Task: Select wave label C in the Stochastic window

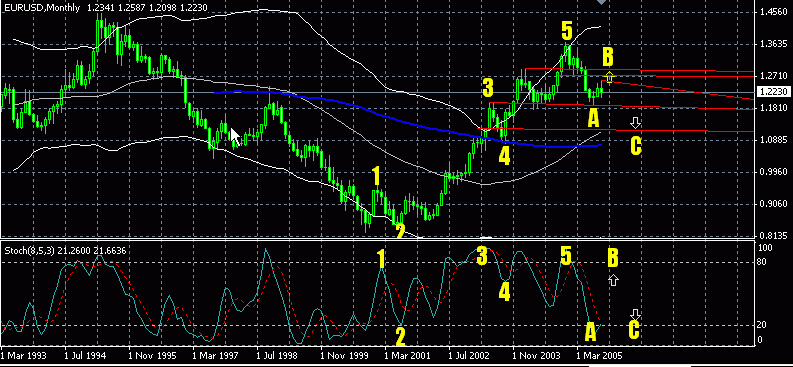Action: pyautogui.click(x=634, y=330)
